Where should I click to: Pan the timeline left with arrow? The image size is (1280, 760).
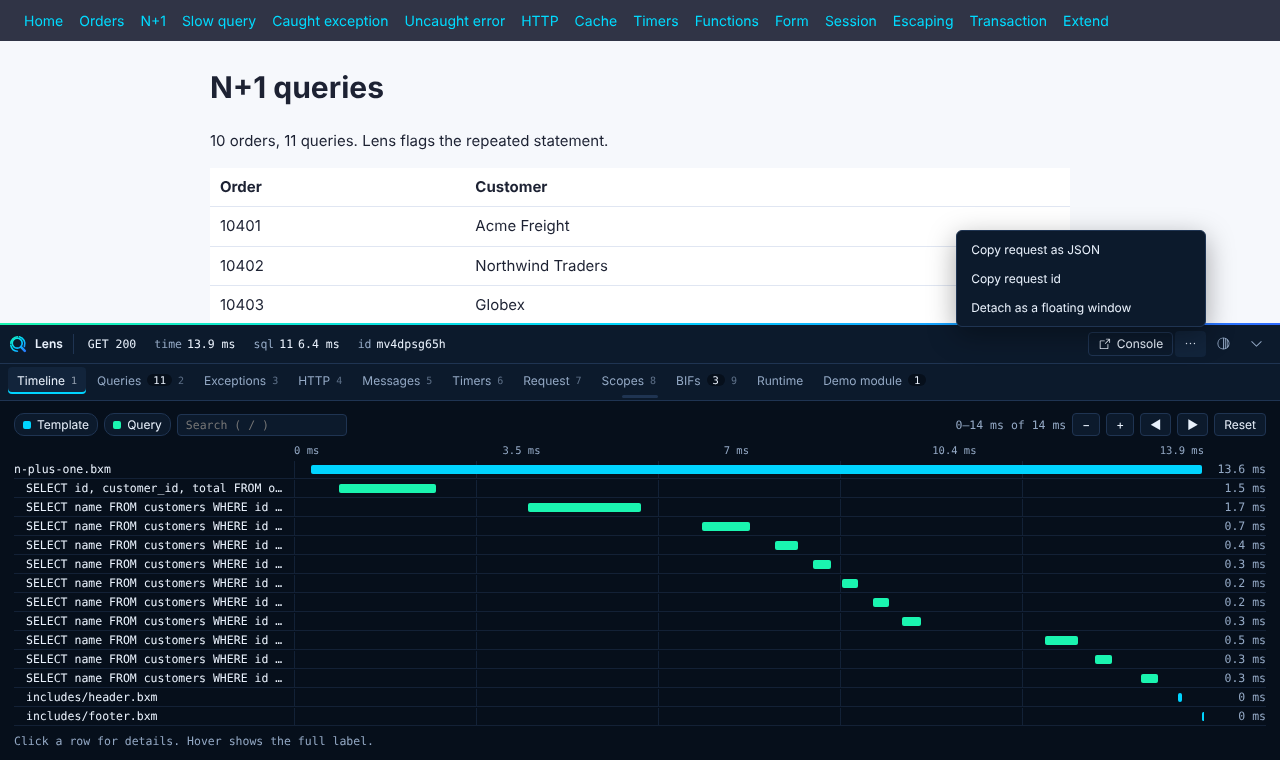click(1156, 425)
